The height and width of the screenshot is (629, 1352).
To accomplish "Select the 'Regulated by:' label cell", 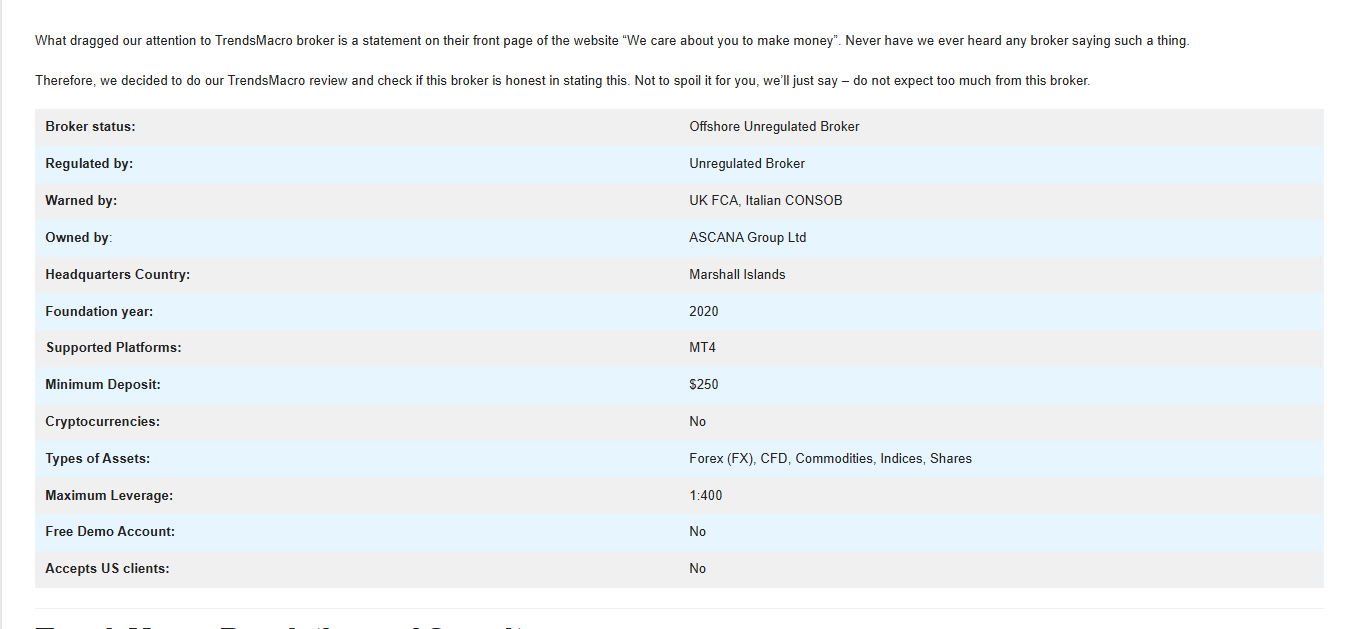I will [89, 164].
